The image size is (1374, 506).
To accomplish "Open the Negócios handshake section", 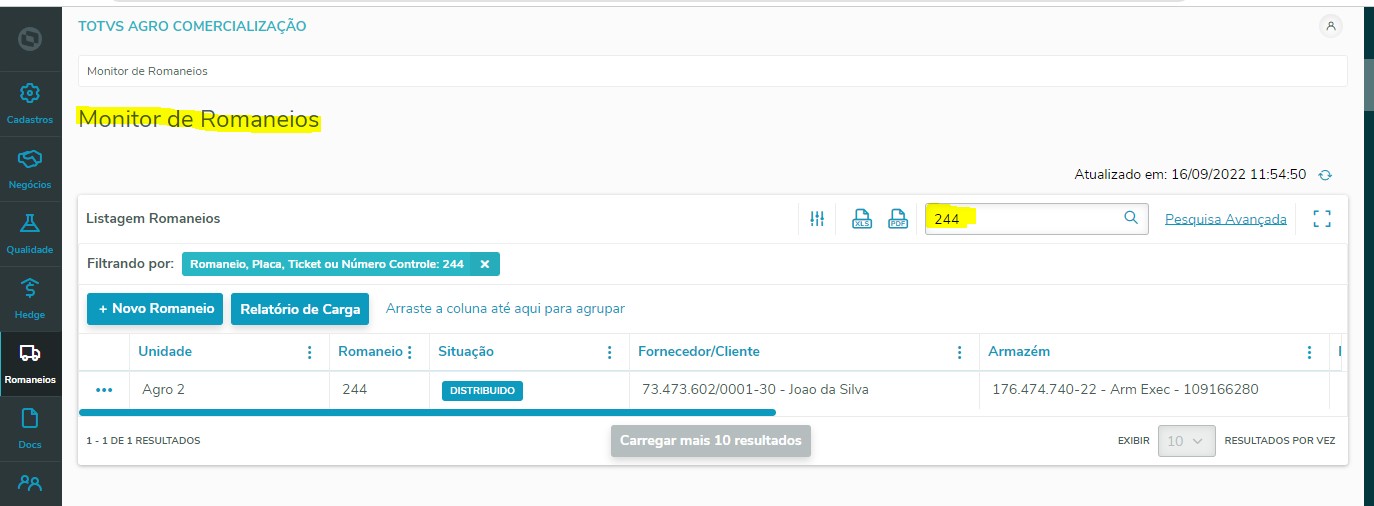I will [30, 169].
